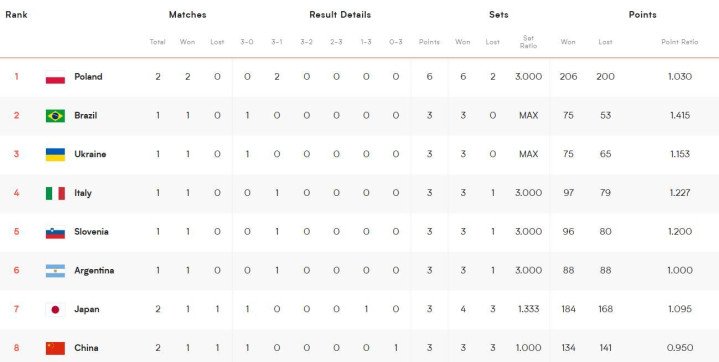Click the Ukraine flag icon

[x=55, y=155]
